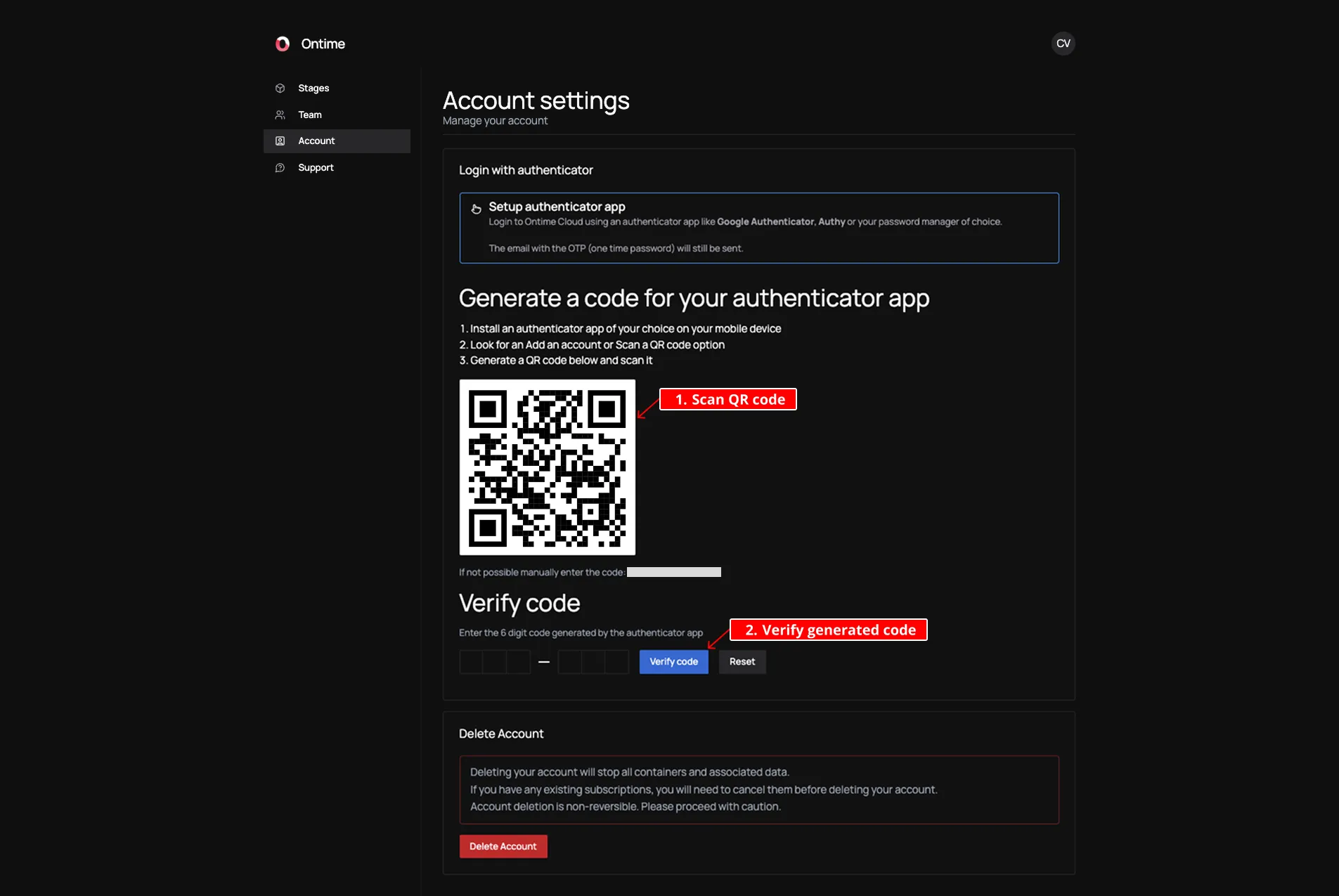This screenshot has height=896, width=1339.
Task: Focus the first digit box of verification code
Action: point(471,662)
